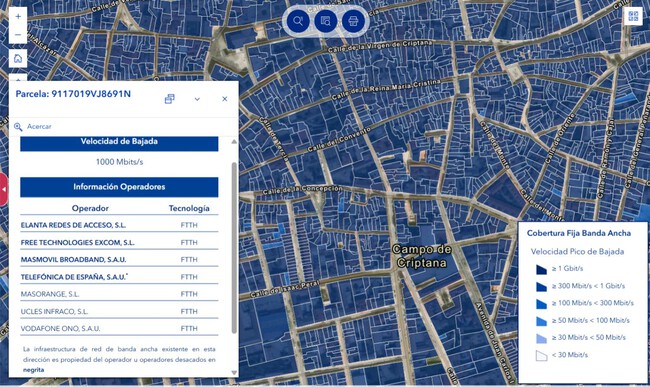Click the ≥ 30 Mbit/s legend swatch

(x=541, y=338)
